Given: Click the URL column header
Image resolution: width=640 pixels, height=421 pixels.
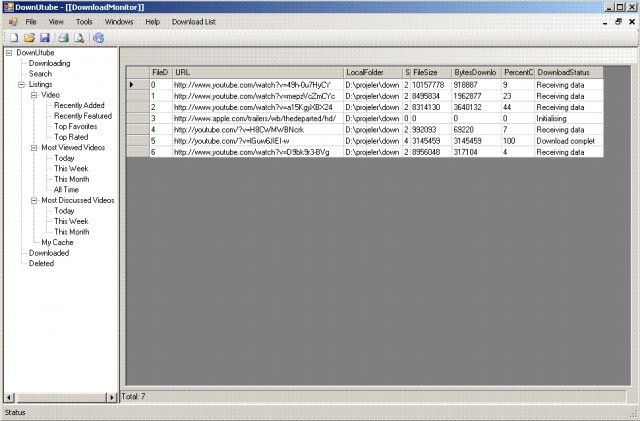Looking at the screenshot, I should point(258,73).
